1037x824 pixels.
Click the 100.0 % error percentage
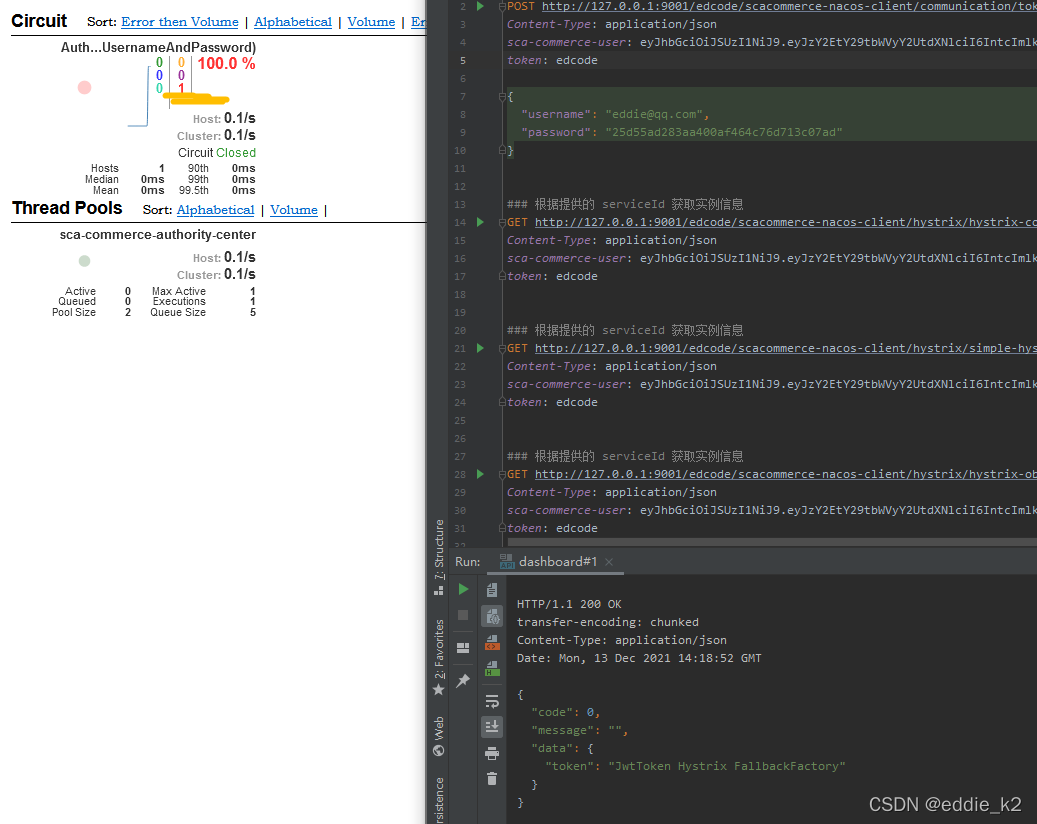pos(226,63)
